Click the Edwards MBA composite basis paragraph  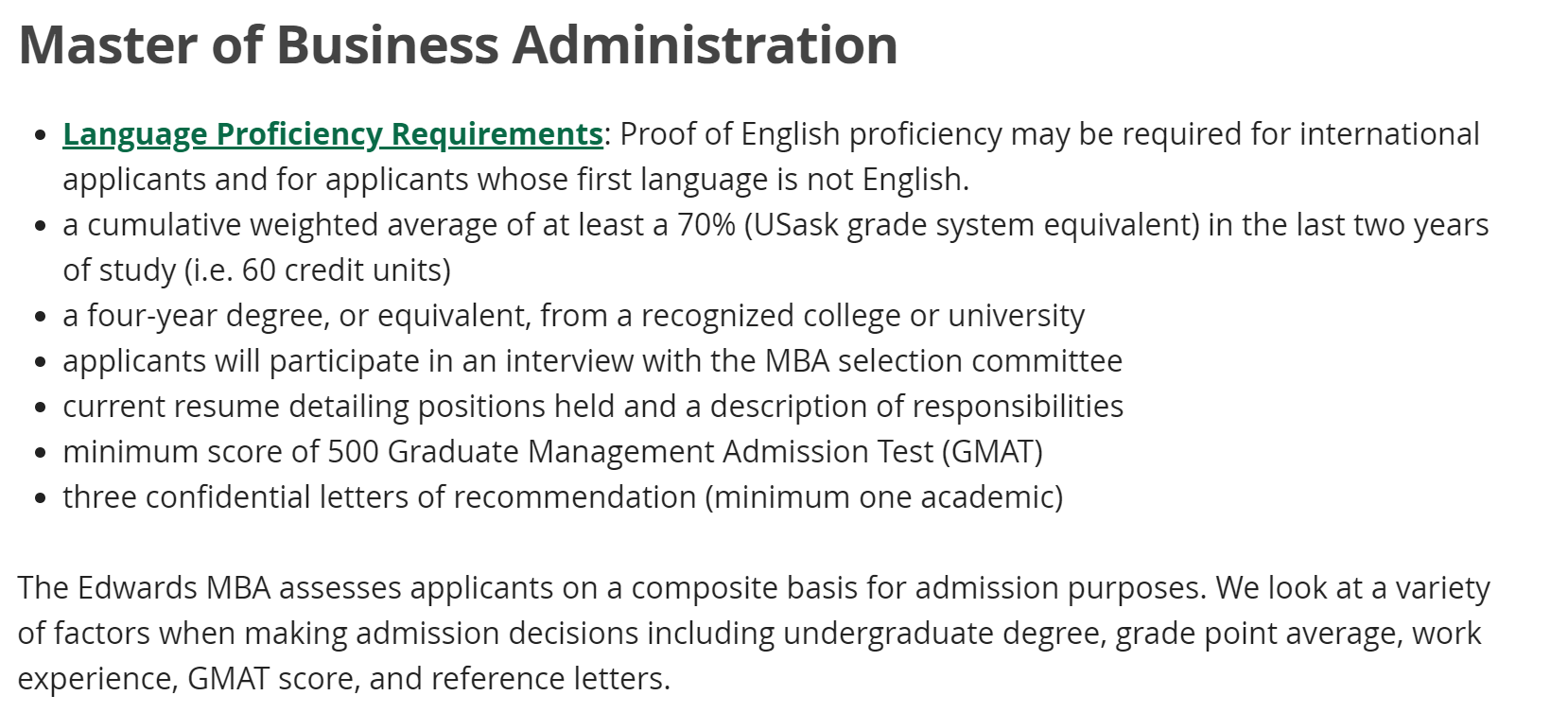(753, 588)
